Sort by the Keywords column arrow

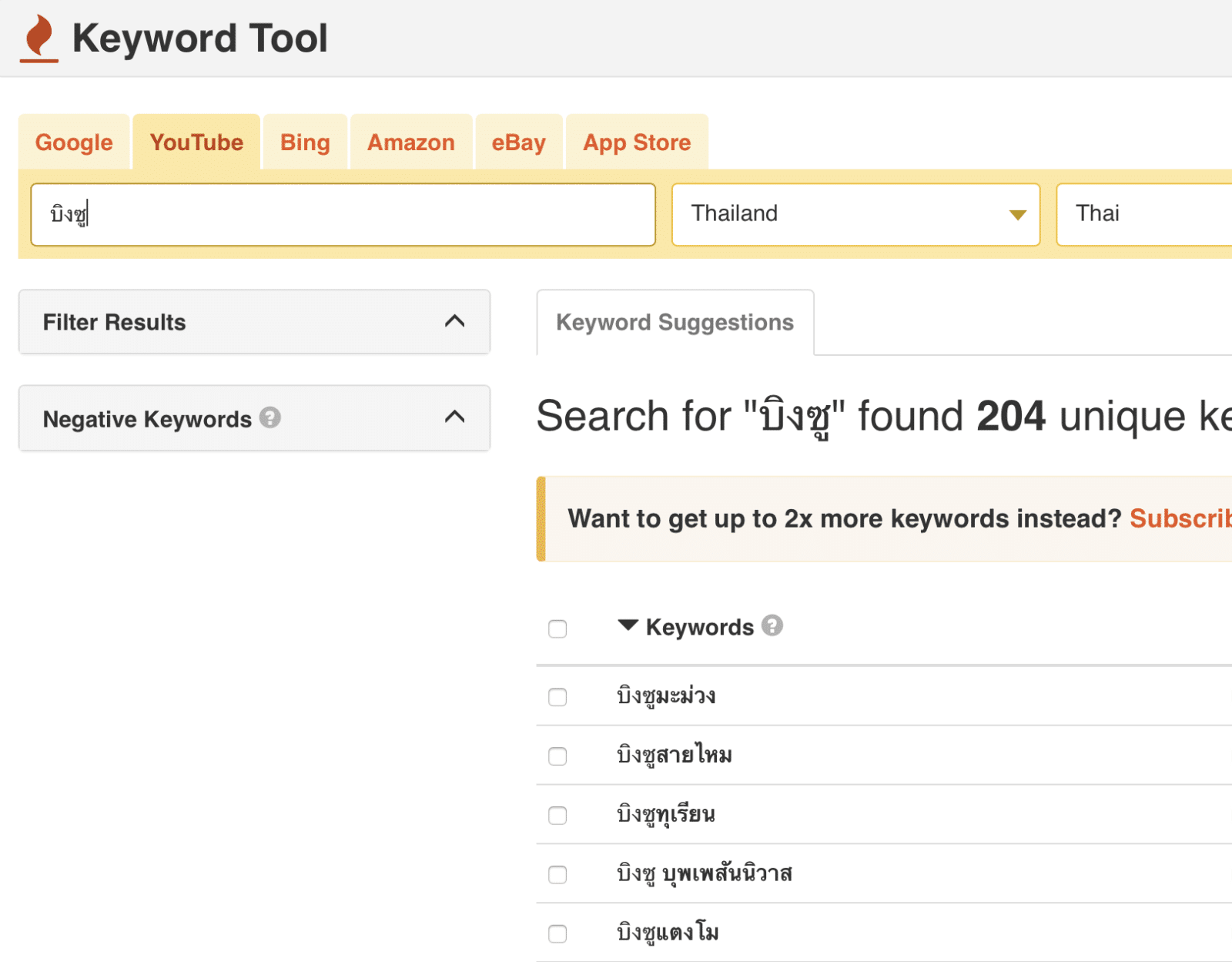pos(628,625)
